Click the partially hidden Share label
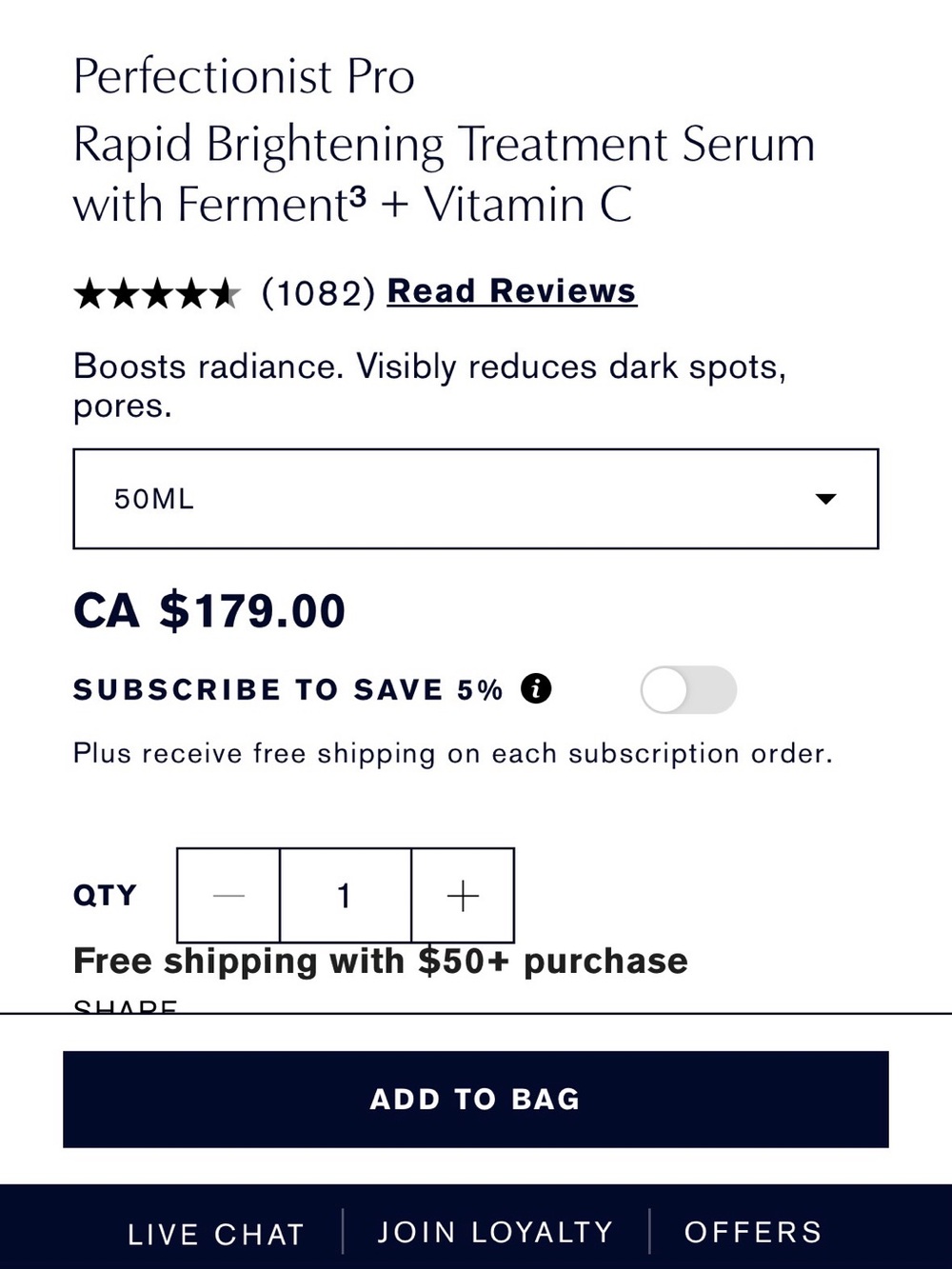 tap(126, 1005)
